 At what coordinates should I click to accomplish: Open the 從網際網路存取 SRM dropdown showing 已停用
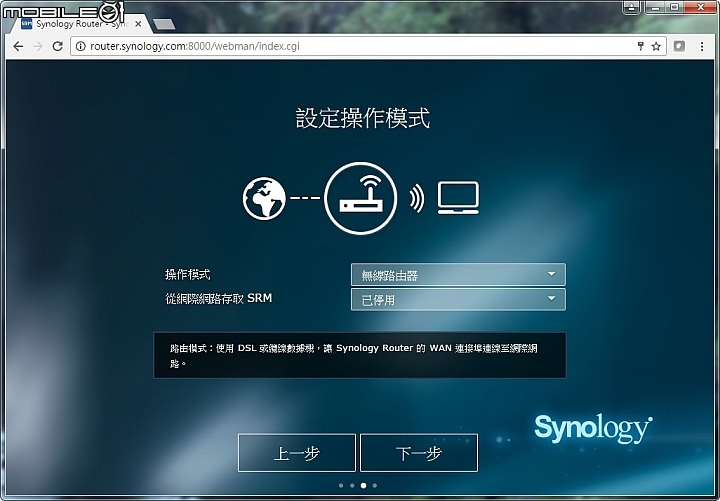[x=458, y=299]
